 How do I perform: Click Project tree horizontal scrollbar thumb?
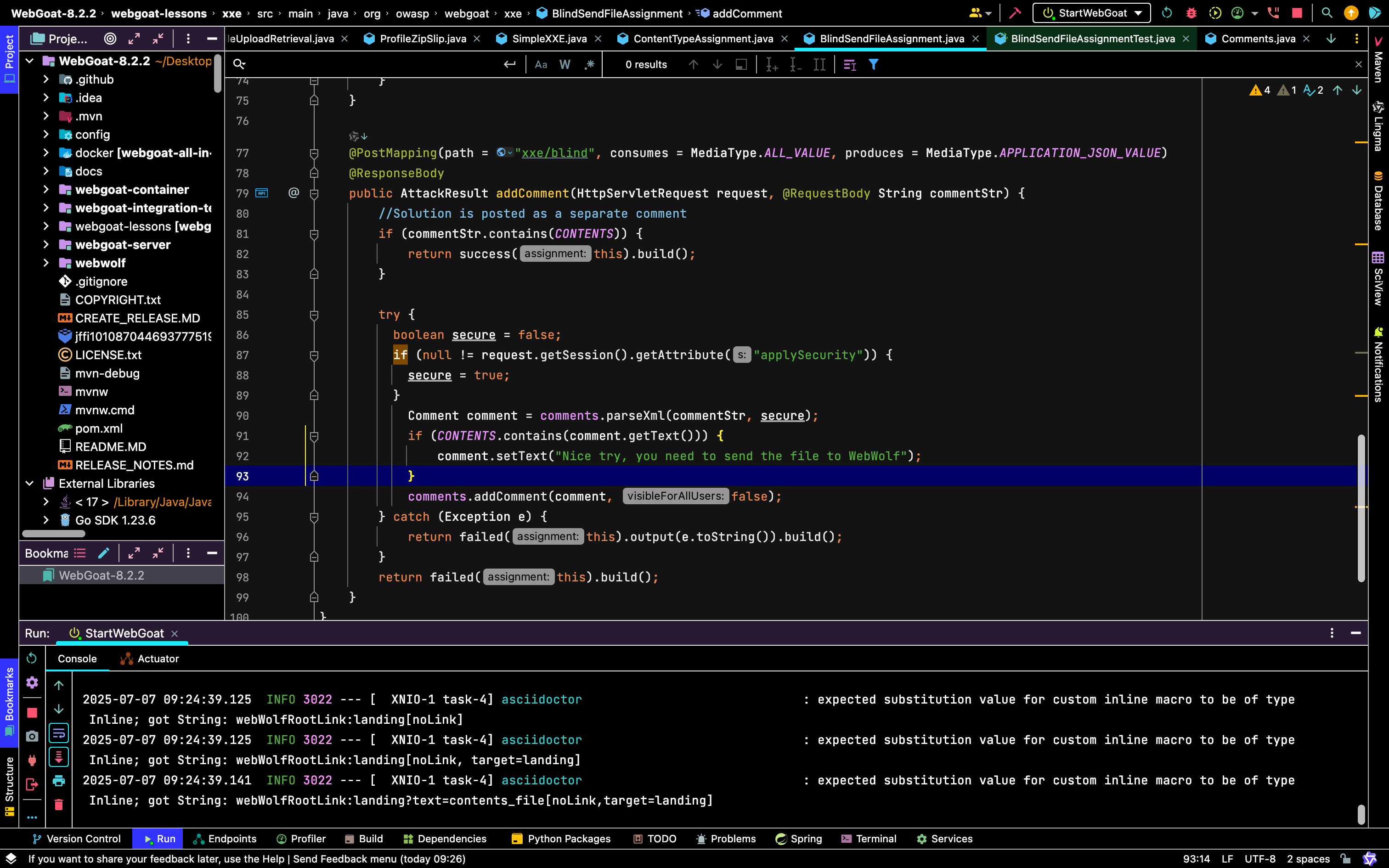click(x=53, y=533)
